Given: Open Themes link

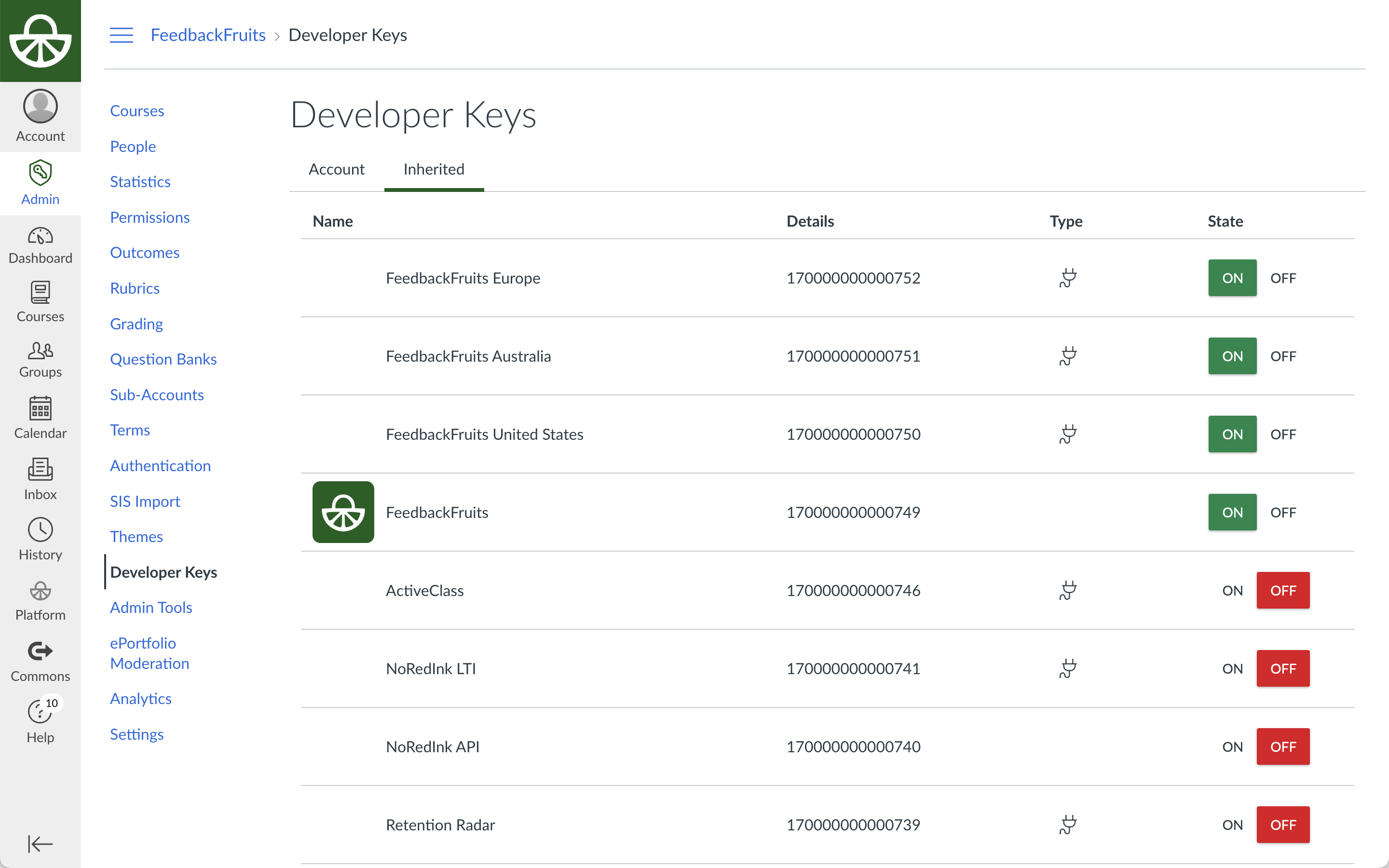Looking at the screenshot, I should (136, 536).
